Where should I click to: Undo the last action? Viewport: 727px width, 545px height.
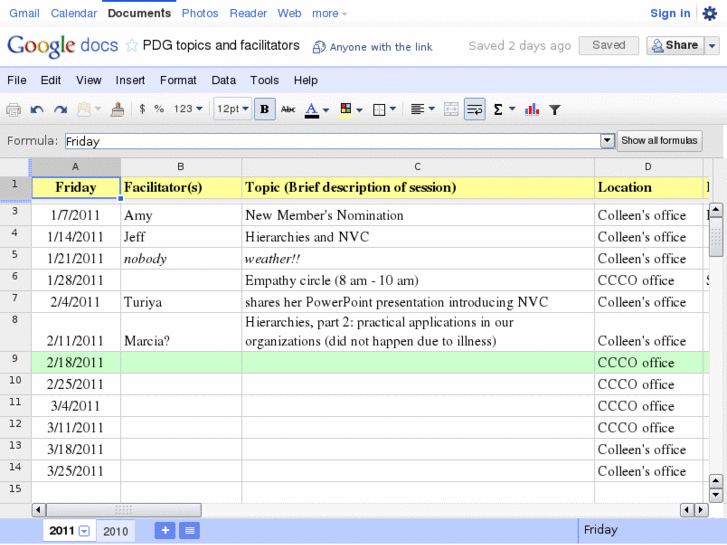coord(37,109)
